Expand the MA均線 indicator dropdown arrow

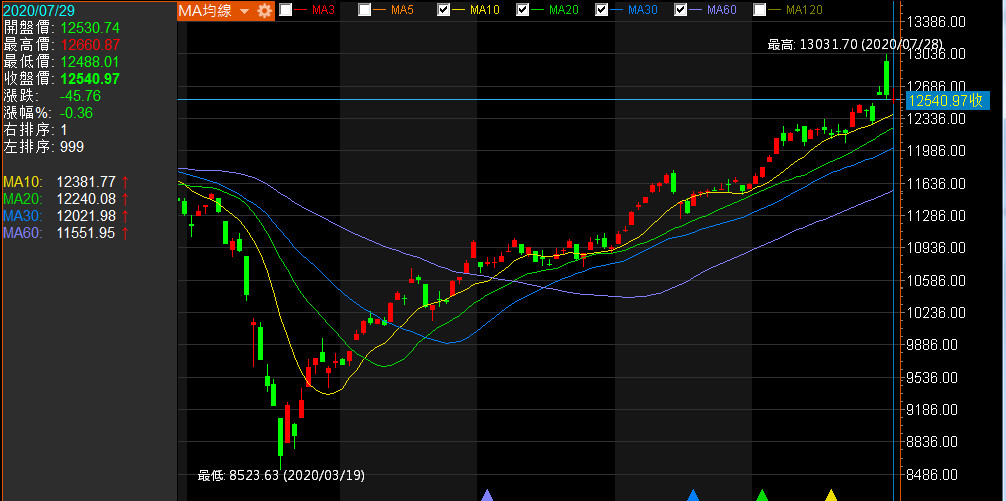[x=244, y=11]
